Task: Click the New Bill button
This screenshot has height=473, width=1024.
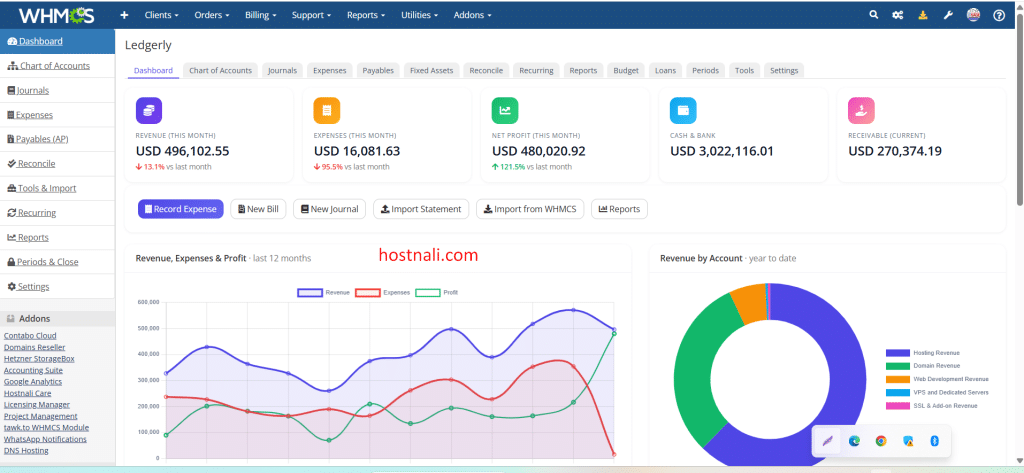Action: (x=258, y=209)
